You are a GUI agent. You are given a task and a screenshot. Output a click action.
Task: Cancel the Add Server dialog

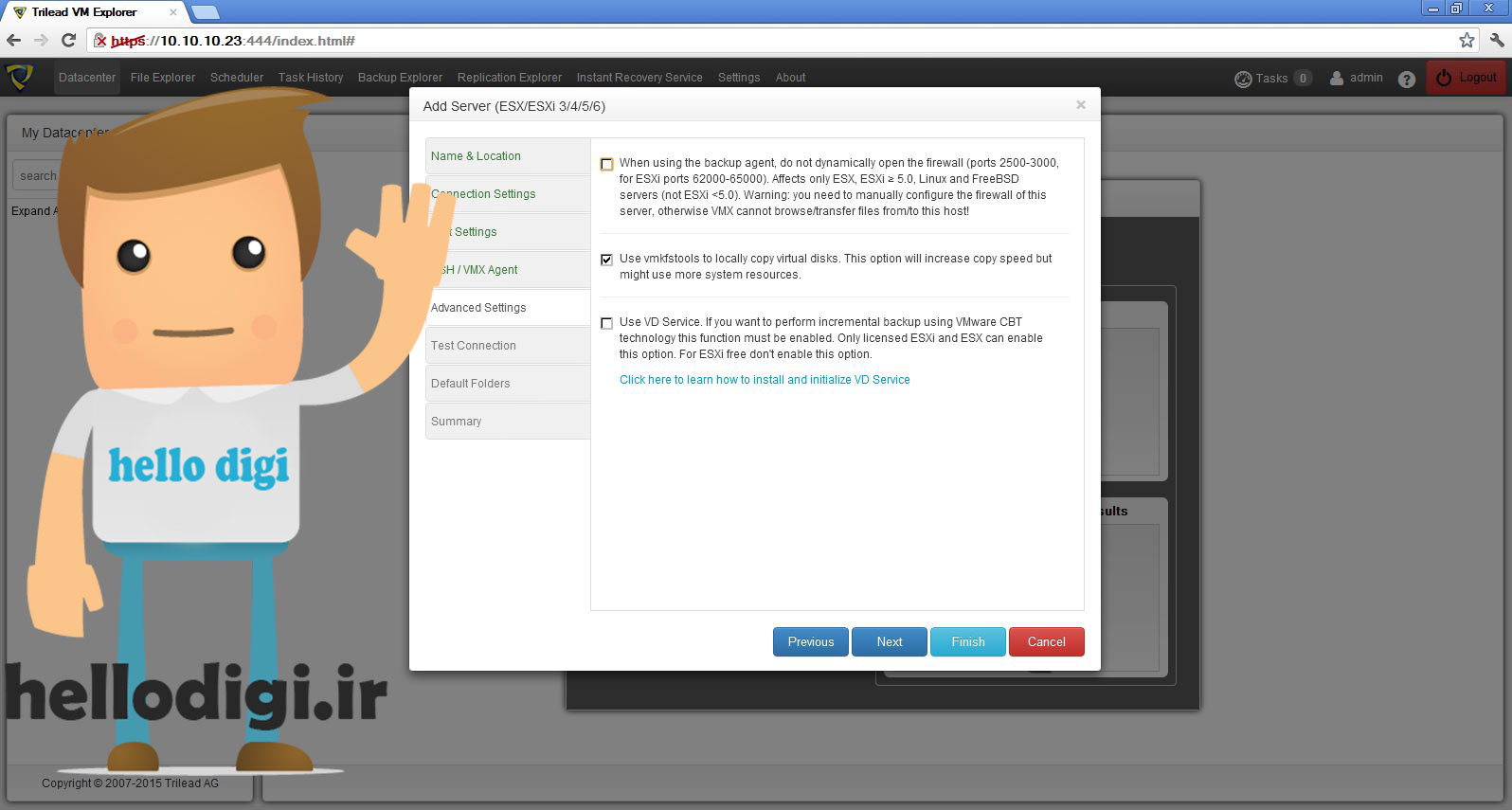[1047, 641]
